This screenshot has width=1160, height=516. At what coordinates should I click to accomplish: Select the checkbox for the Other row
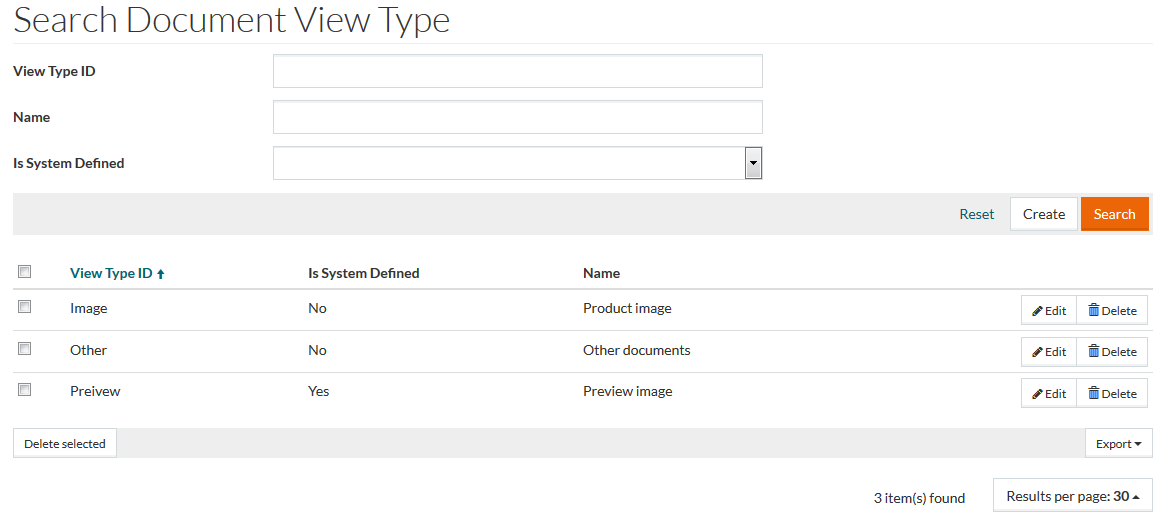(x=25, y=349)
